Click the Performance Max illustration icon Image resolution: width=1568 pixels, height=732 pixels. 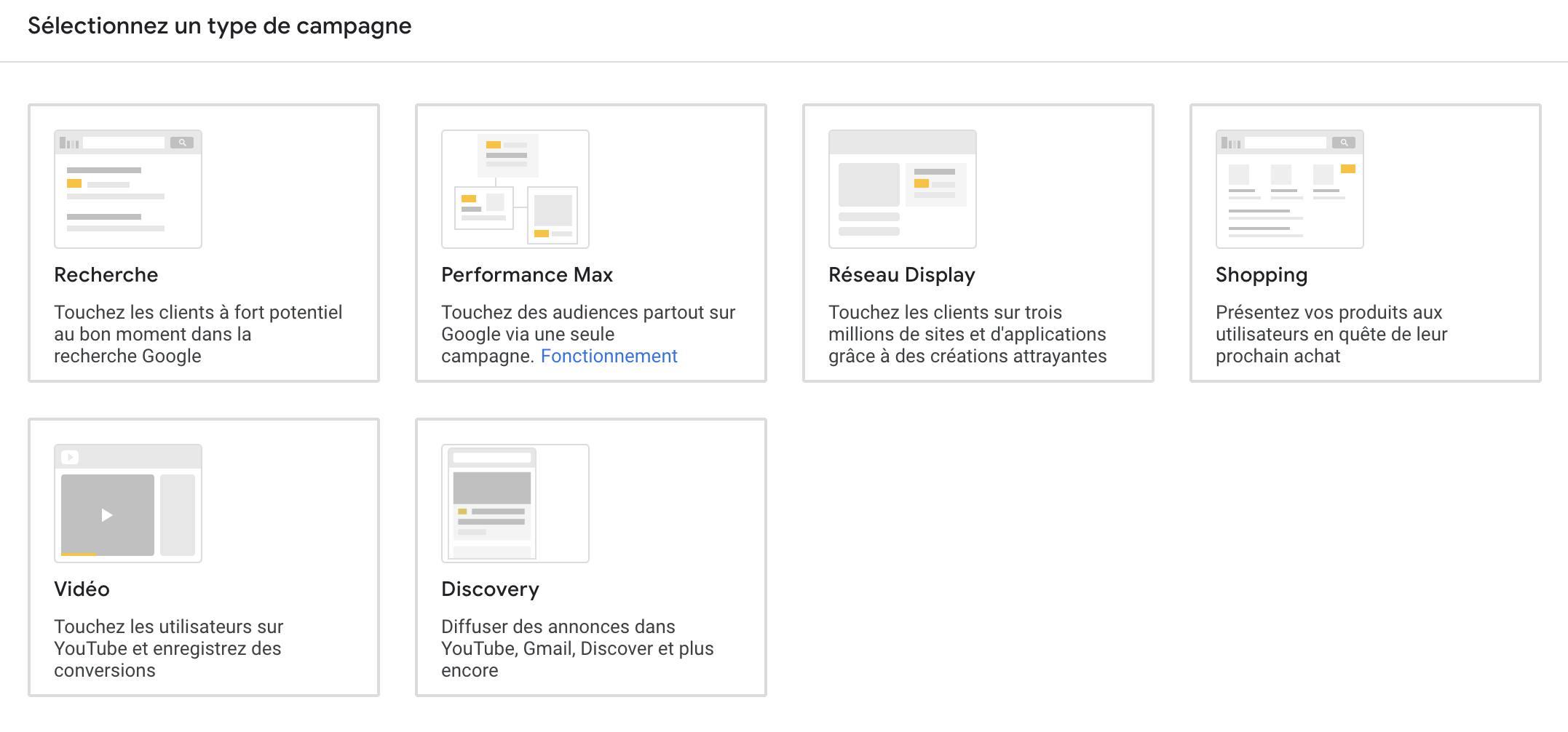[515, 189]
